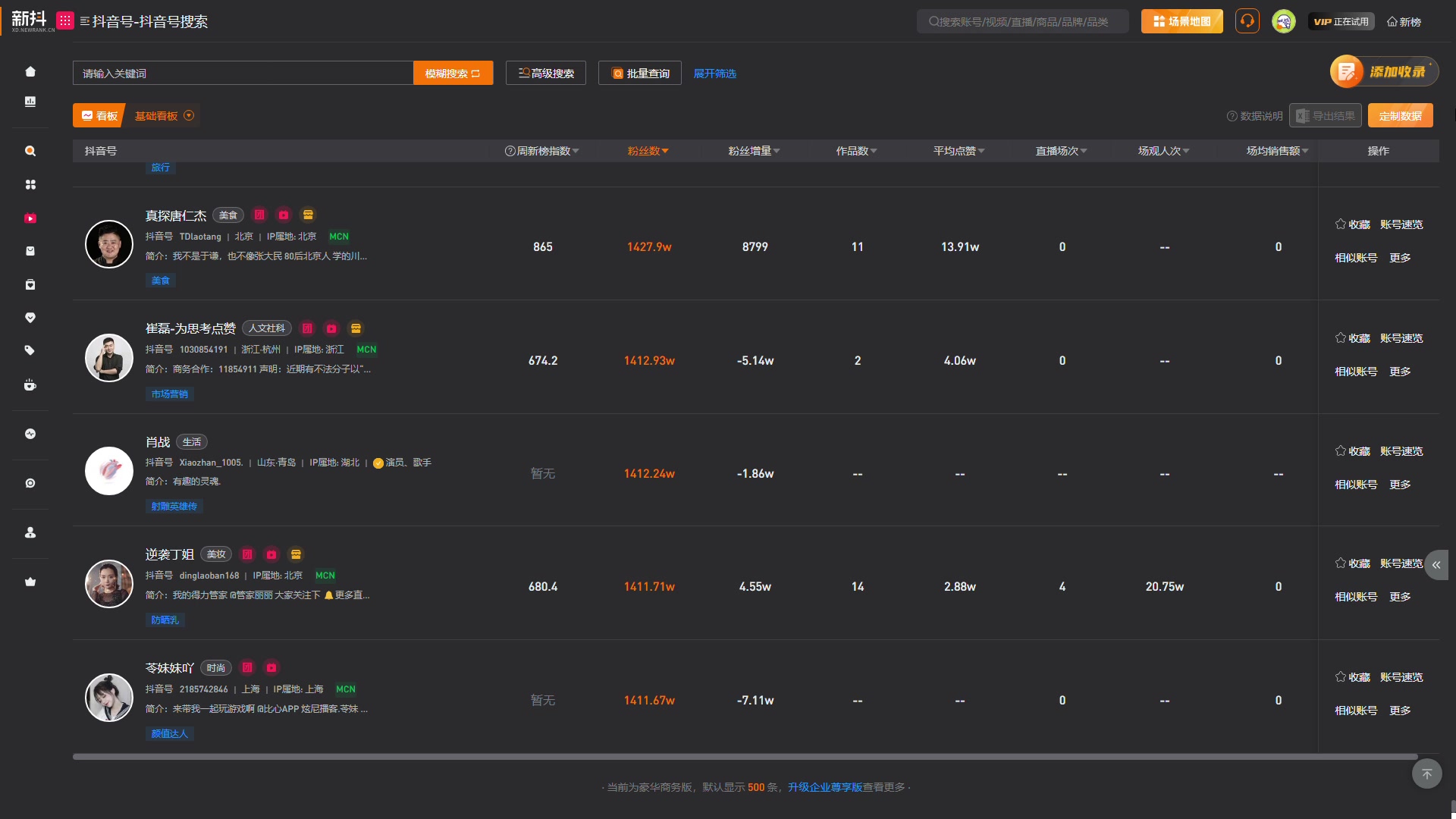
Task: Open 相似账号 for 逆袭丁姐
Action: click(x=1356, y=597)
